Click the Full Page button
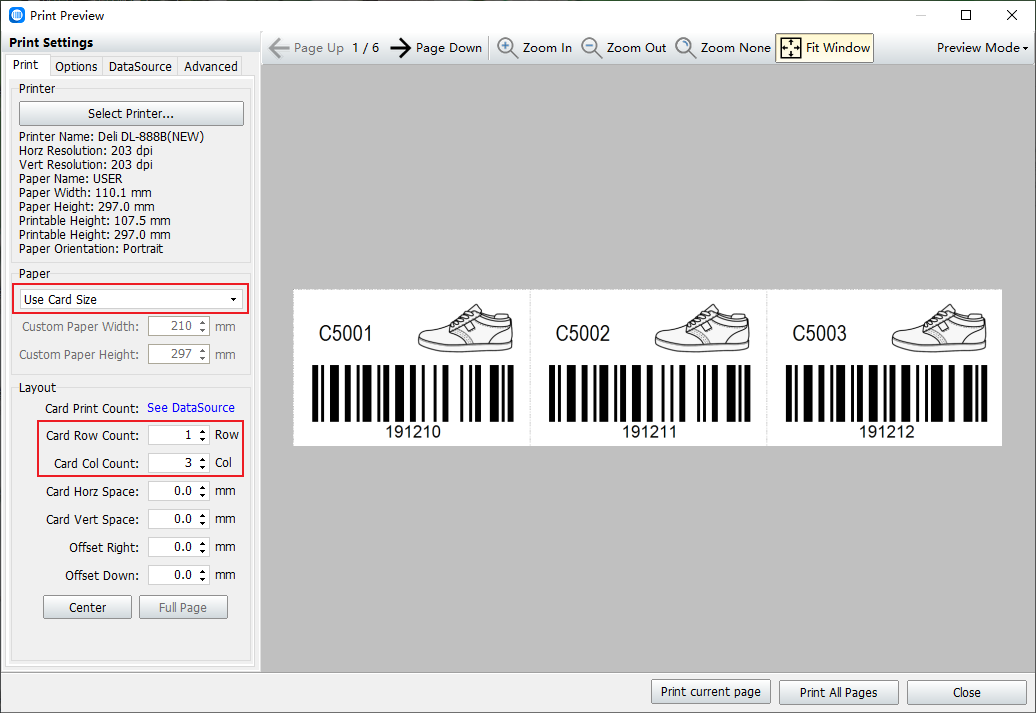Screen dimensions: 1036x713 183,607
